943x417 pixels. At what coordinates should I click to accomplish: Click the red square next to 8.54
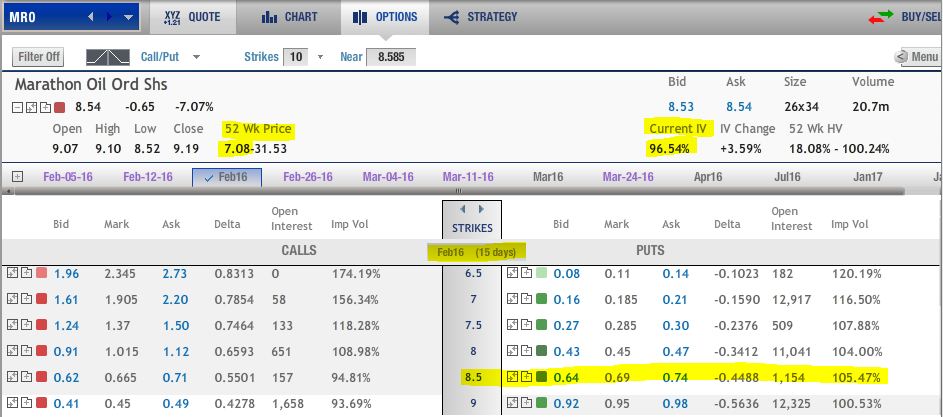[60, 107]
